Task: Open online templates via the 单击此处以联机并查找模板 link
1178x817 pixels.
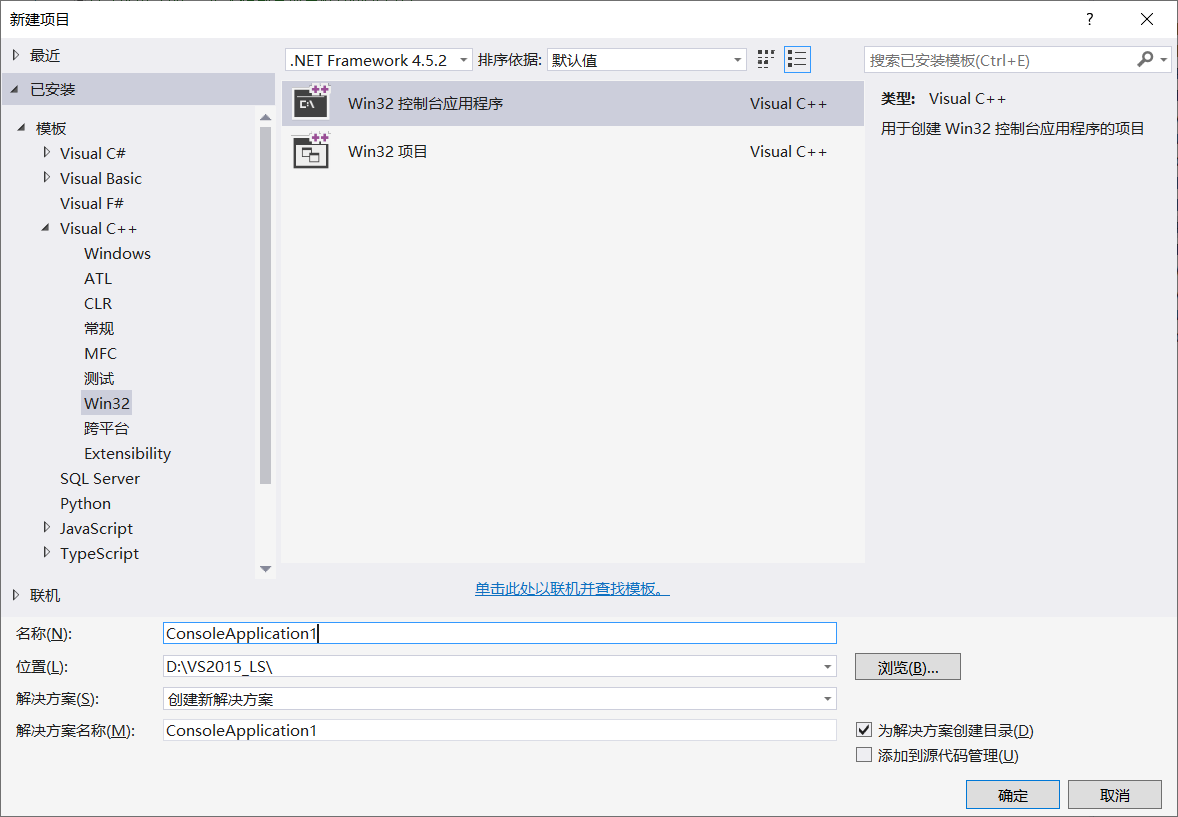Action: pos(571,589)
